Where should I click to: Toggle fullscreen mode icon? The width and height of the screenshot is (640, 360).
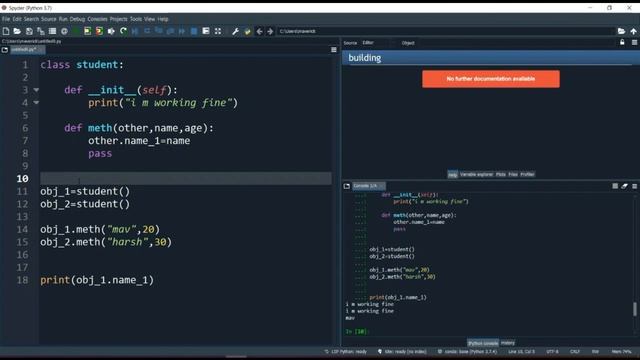[x=218, y=31]
